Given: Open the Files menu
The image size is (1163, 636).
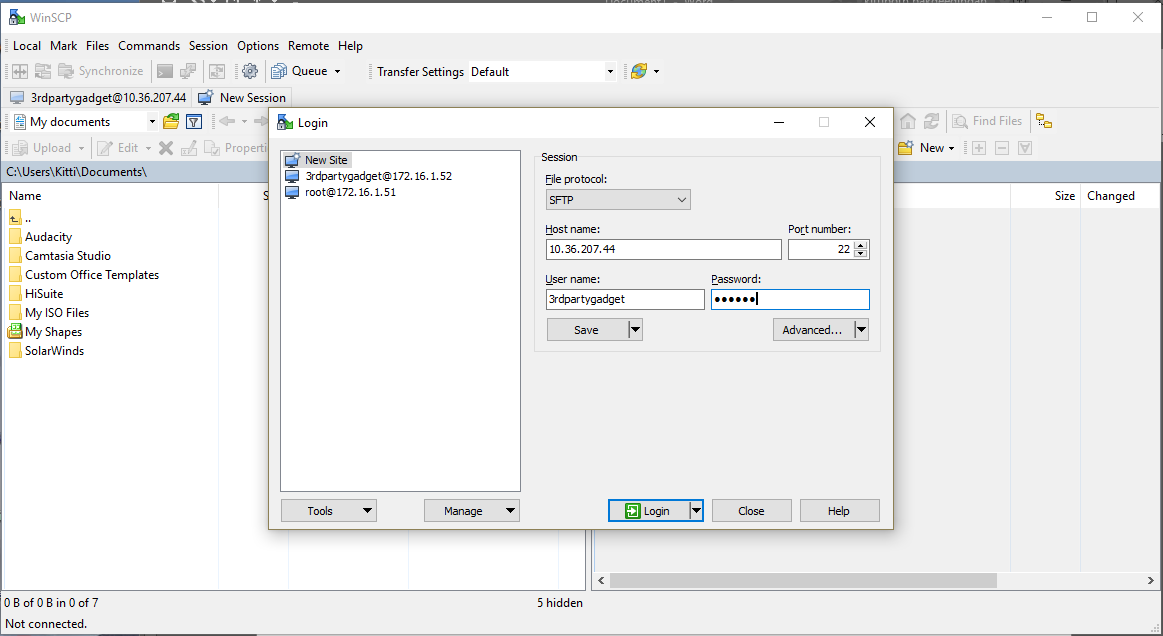Looking at the screenshot, I should click(x=97, y=46).
